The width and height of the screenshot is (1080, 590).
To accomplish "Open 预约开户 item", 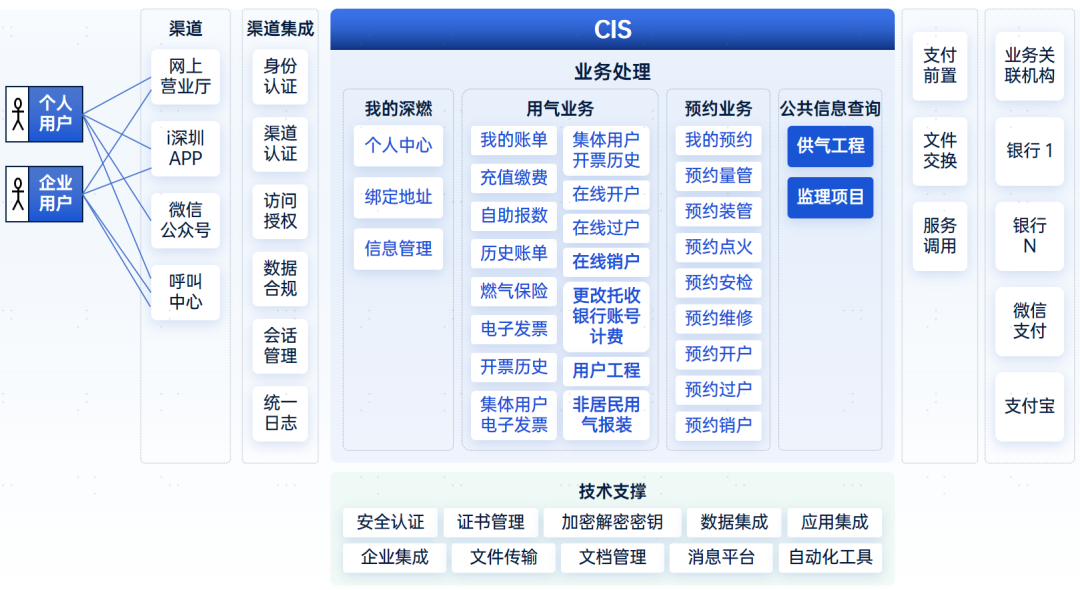I will [718, 355].
